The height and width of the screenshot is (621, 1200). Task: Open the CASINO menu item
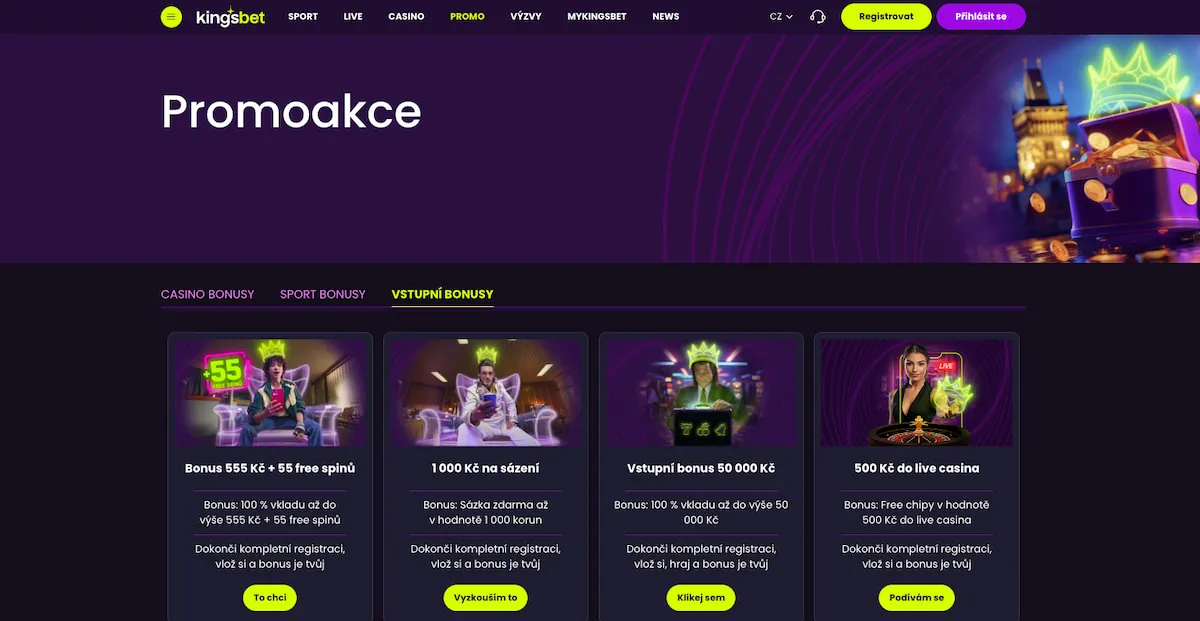click(406, 17)
